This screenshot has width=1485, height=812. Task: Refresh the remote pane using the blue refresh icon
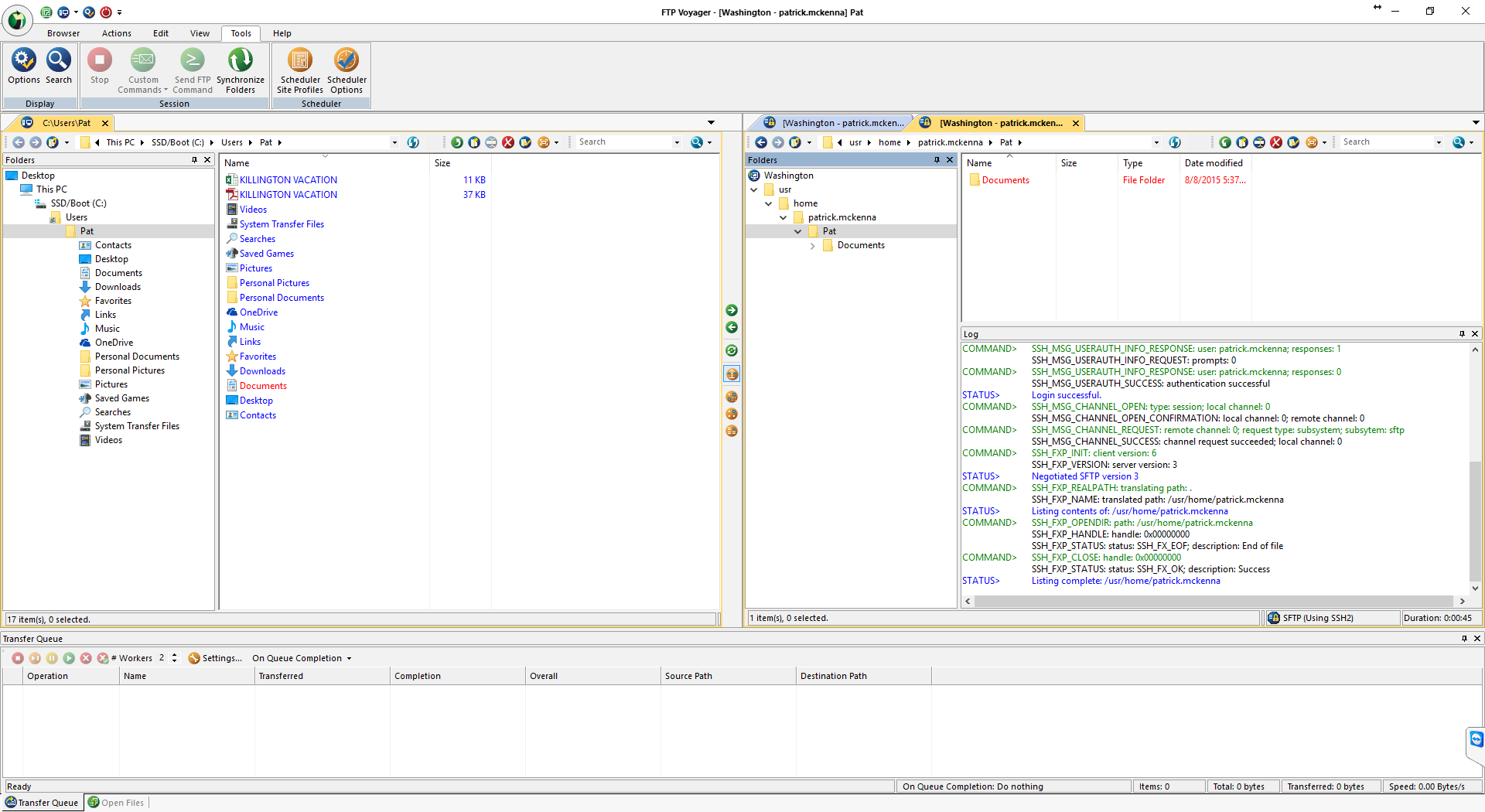(1175, 142)
